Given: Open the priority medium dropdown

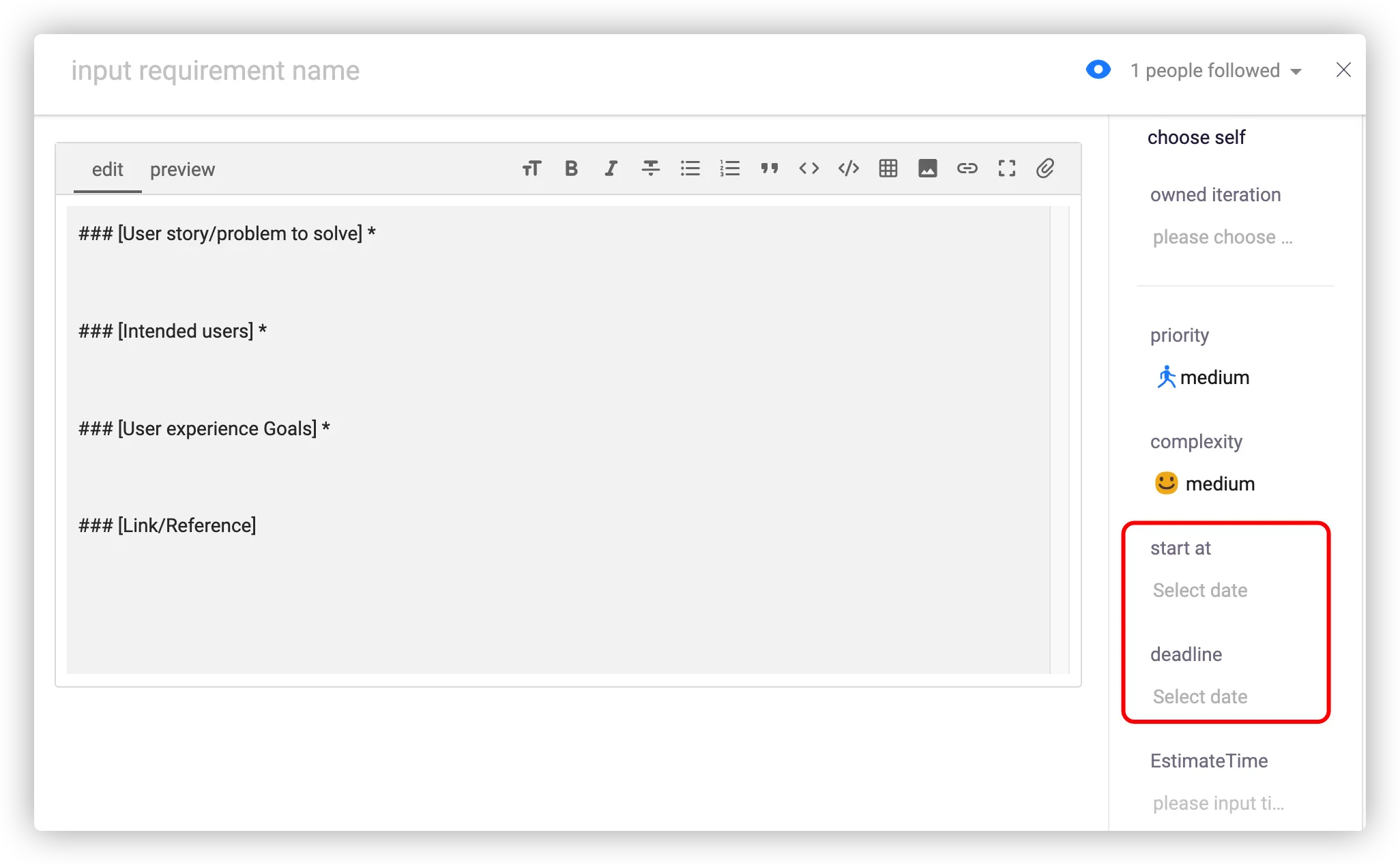Looking at the screenshot, I should click(1204, 377).
